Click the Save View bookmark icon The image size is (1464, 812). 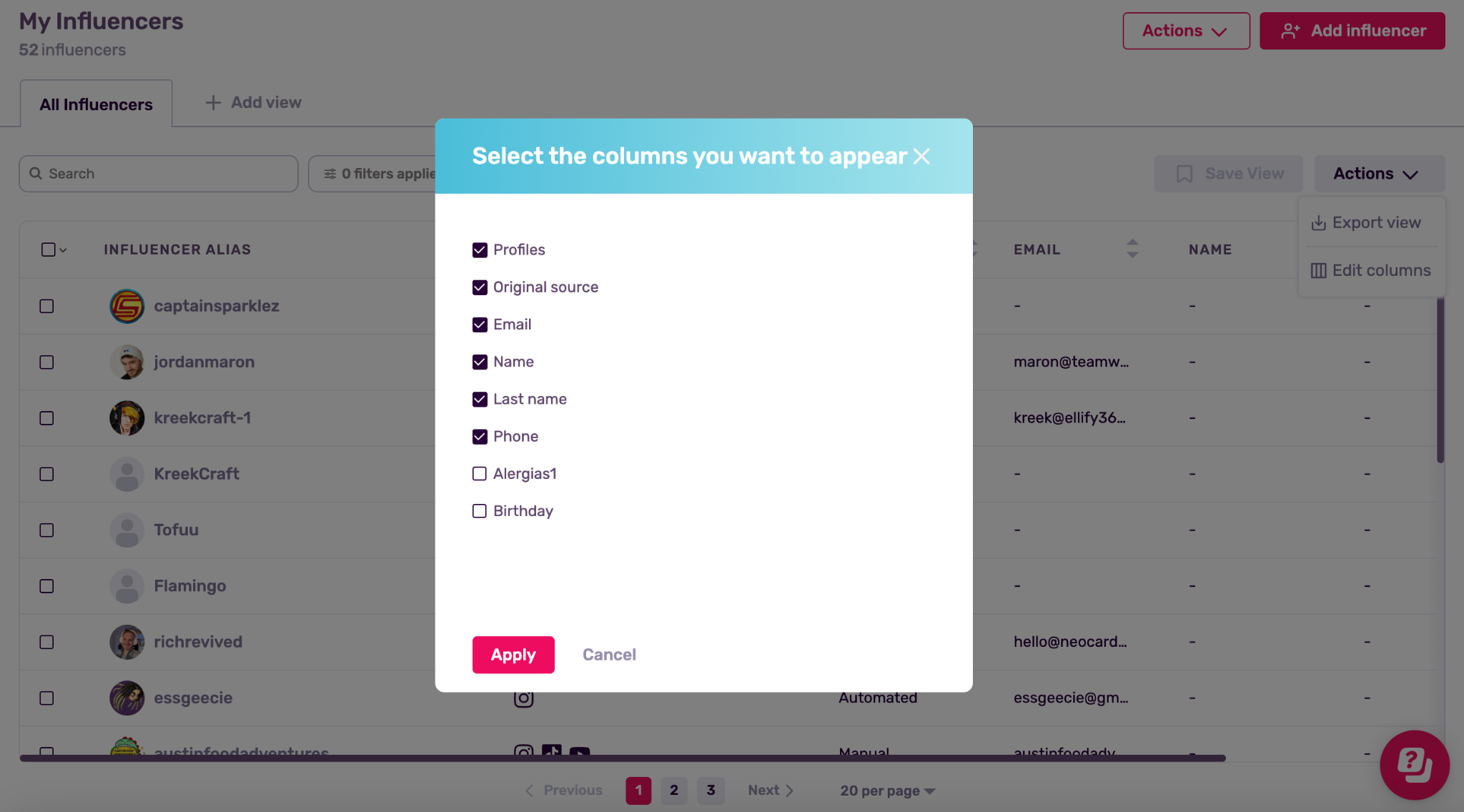tap(1184, 174)
